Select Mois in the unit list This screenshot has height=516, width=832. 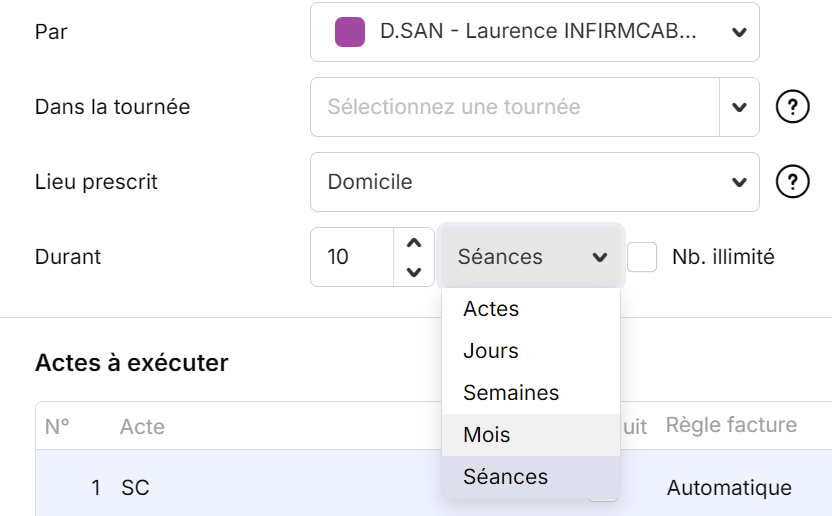pyautogui.click(x=487, y=435)
